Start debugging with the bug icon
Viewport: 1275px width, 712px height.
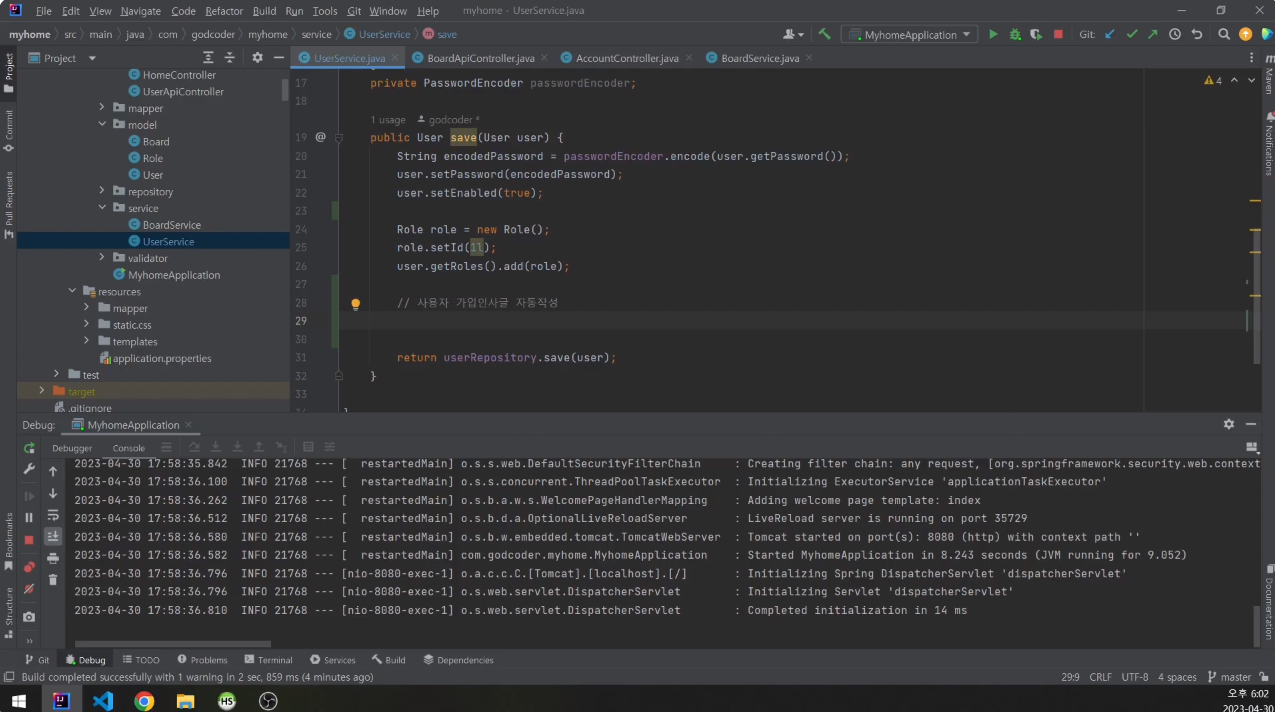(x=1015, y=34)
